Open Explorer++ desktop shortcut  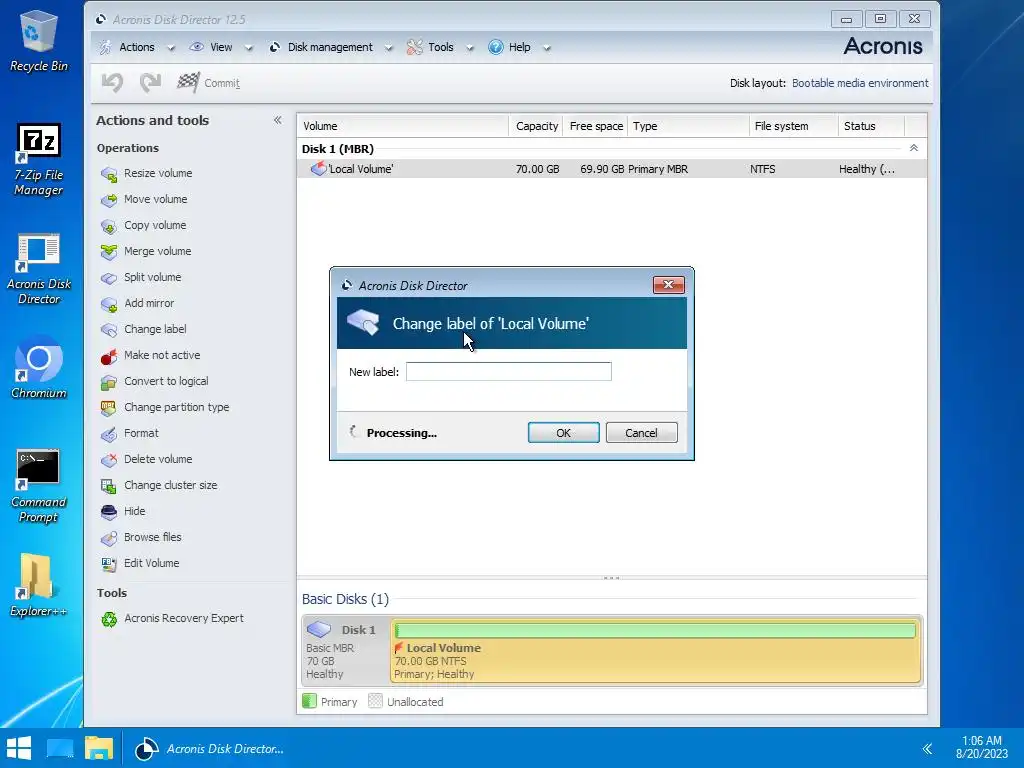pyautogui.click(x=39, y=585)
